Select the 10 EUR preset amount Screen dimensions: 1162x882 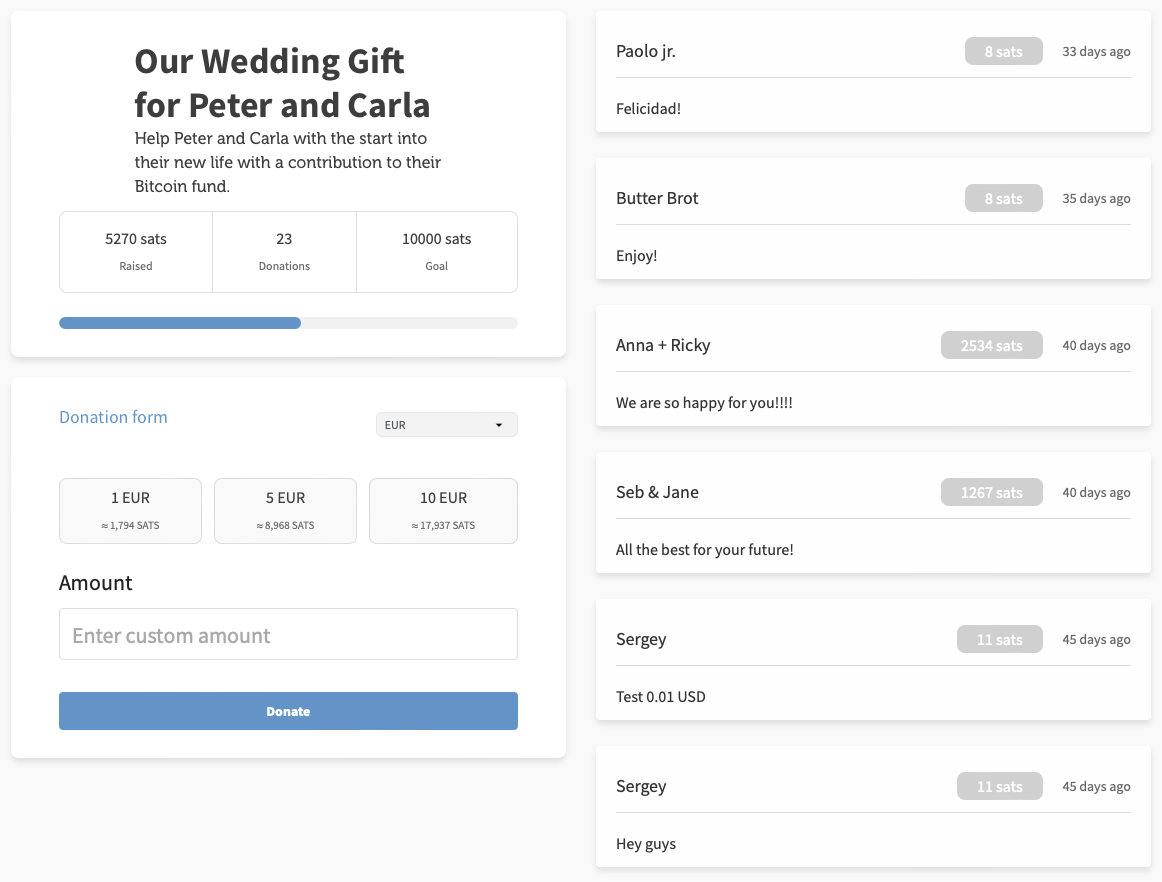(443, 510)
